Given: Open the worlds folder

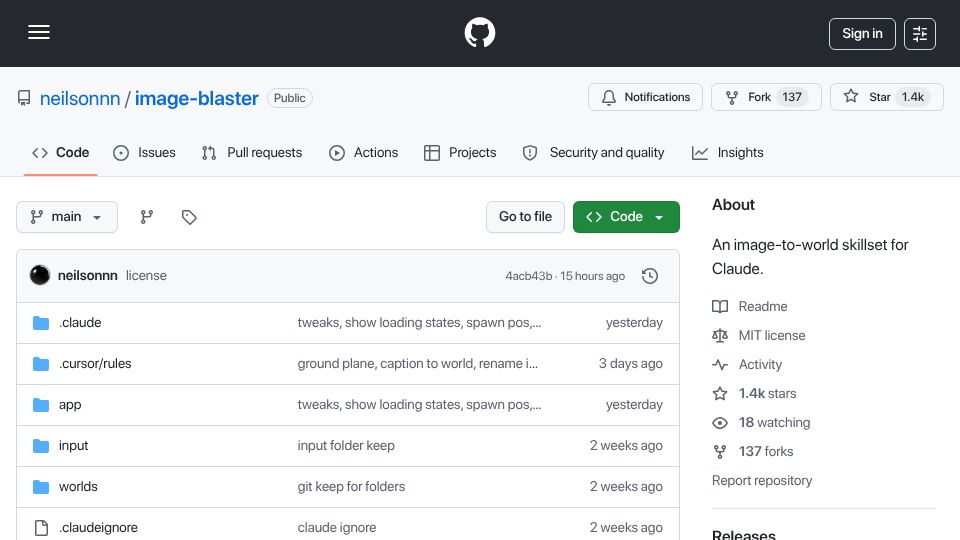Looking at the screenshot, I should (78, 487).
